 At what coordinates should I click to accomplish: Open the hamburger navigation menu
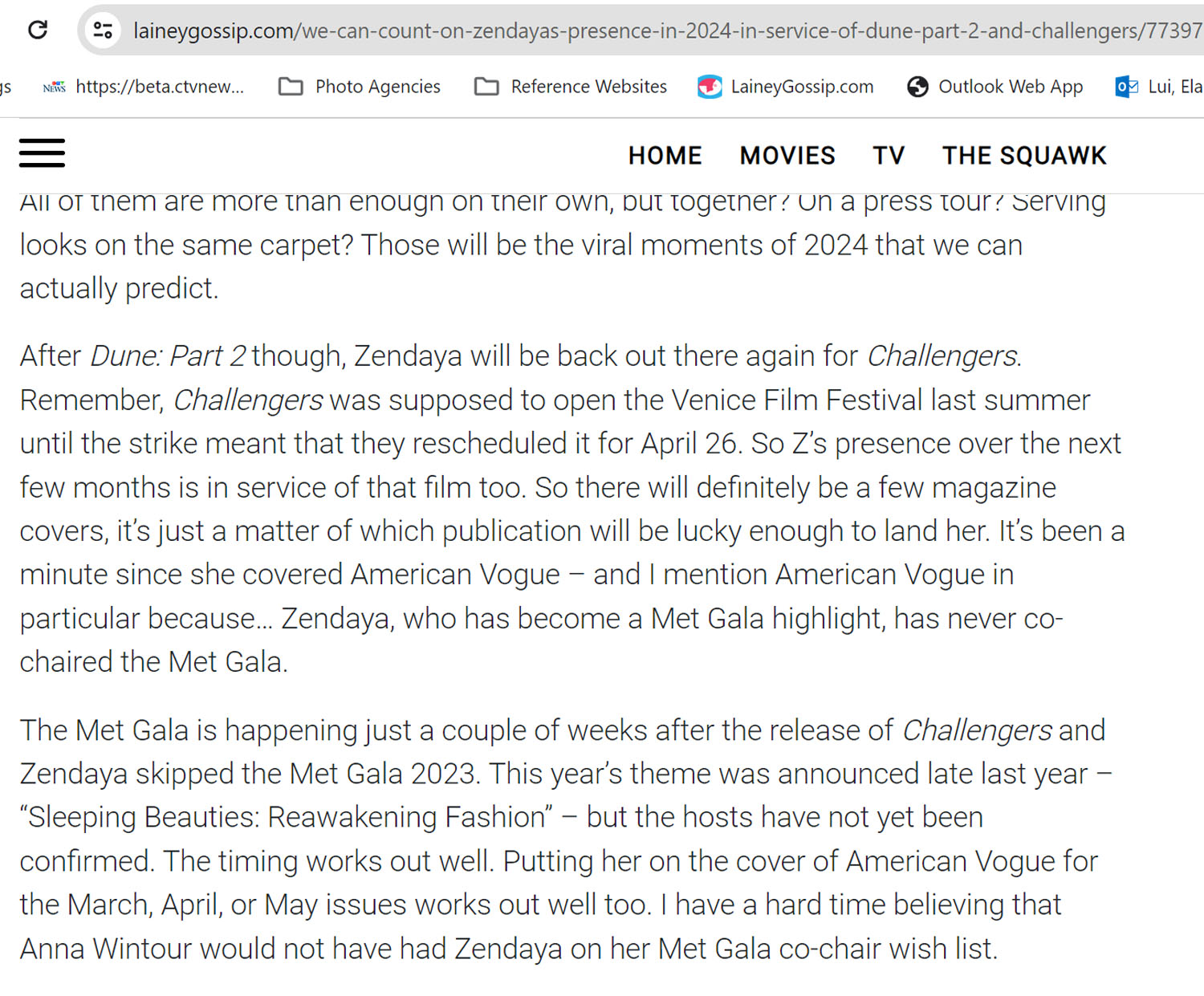coord(42,153)
